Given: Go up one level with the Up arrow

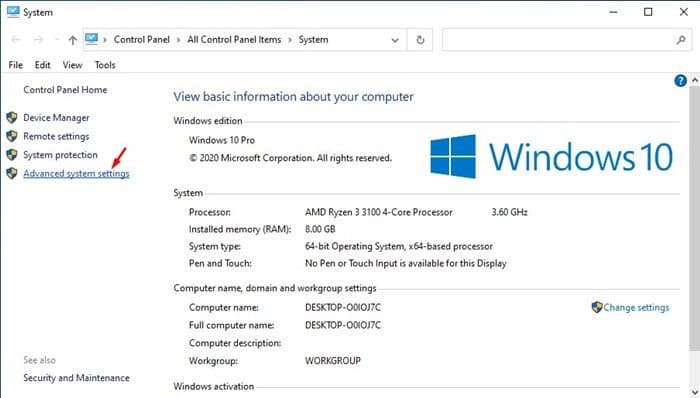Looking at the screenshot, I should (73, 40).
